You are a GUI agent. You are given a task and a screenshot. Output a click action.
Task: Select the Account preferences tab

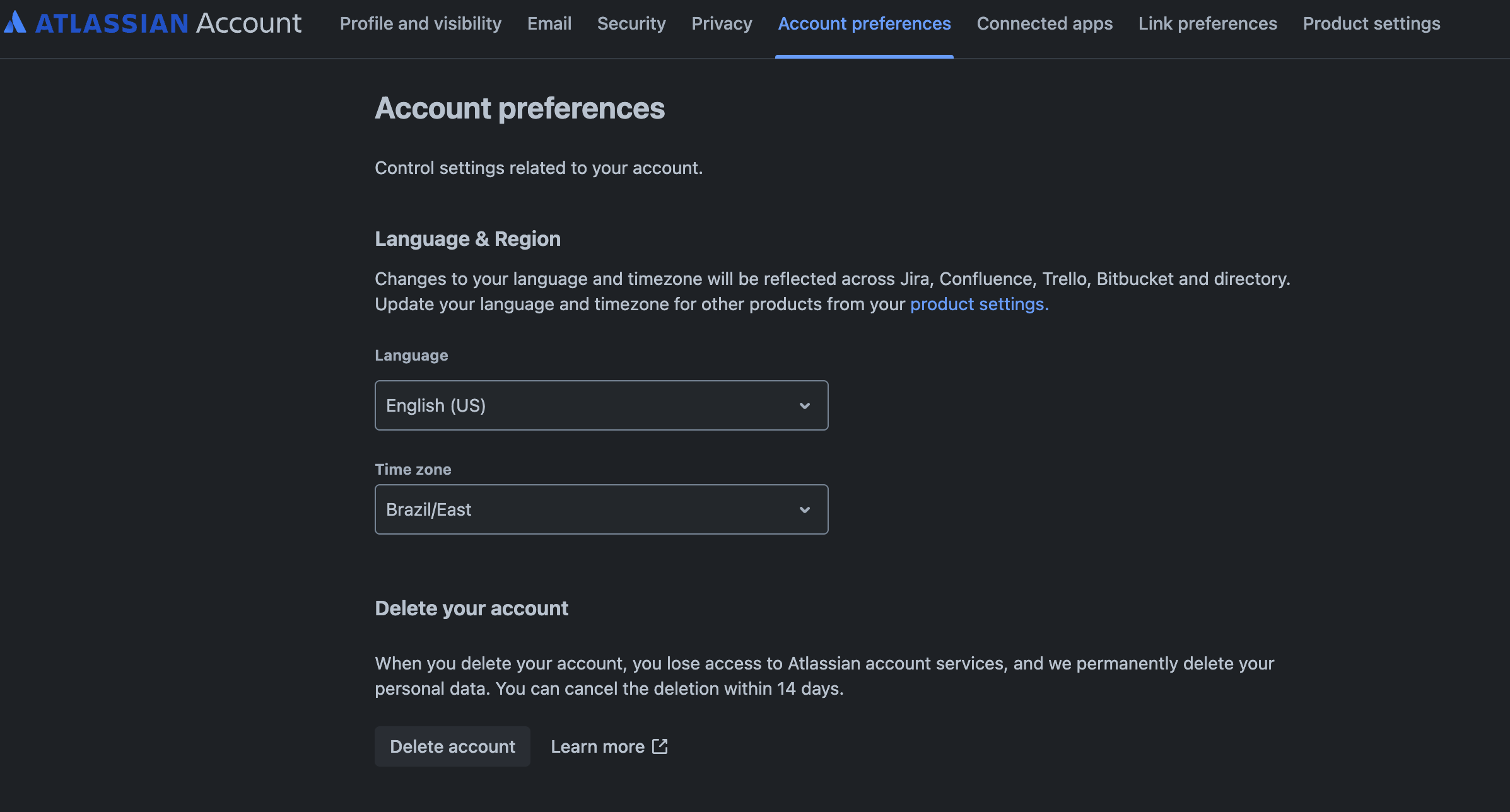tap(864, 24)
